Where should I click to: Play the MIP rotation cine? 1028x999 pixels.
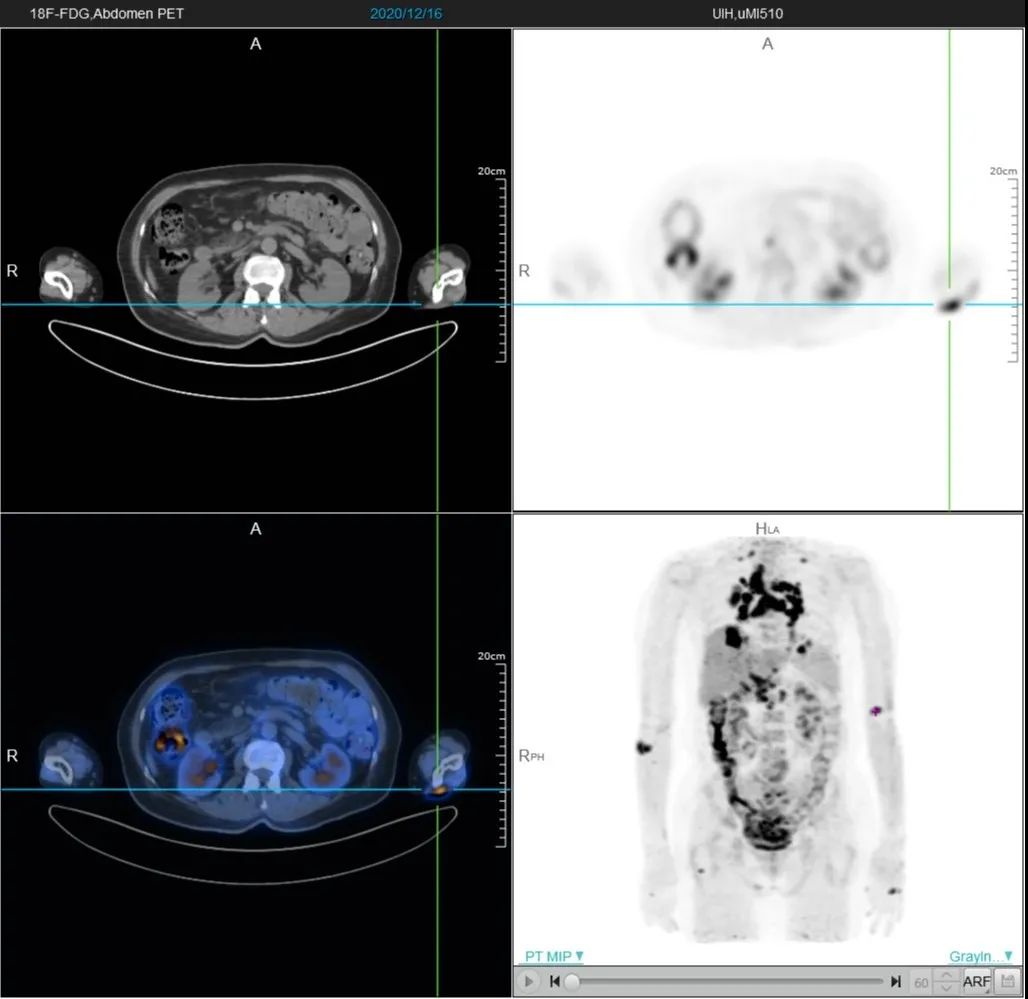pos(528,981)
